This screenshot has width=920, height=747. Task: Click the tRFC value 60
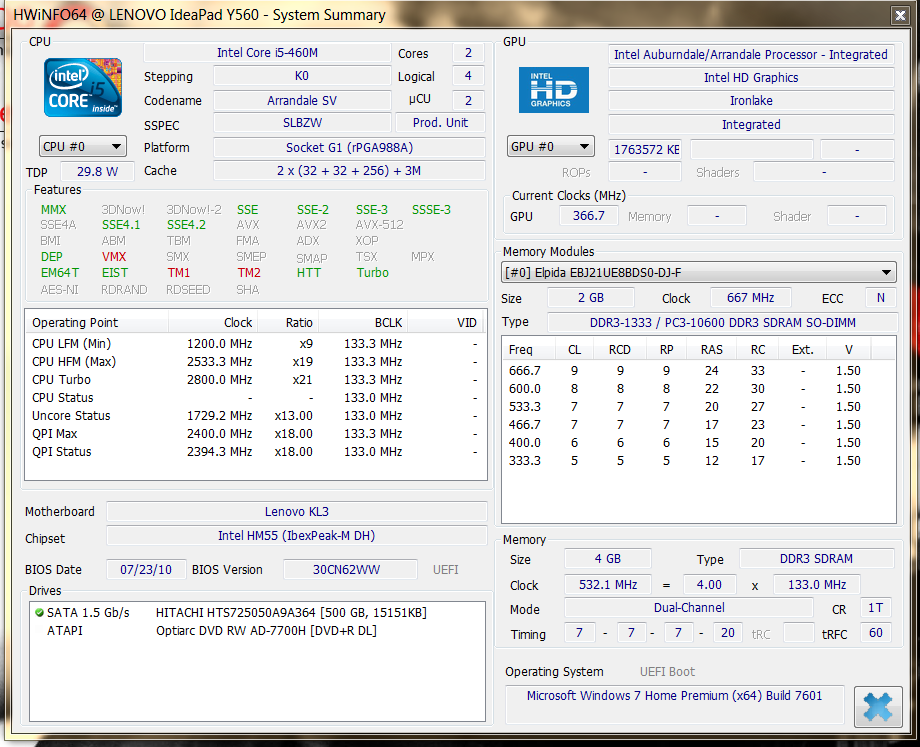click(x=875, y=633)
